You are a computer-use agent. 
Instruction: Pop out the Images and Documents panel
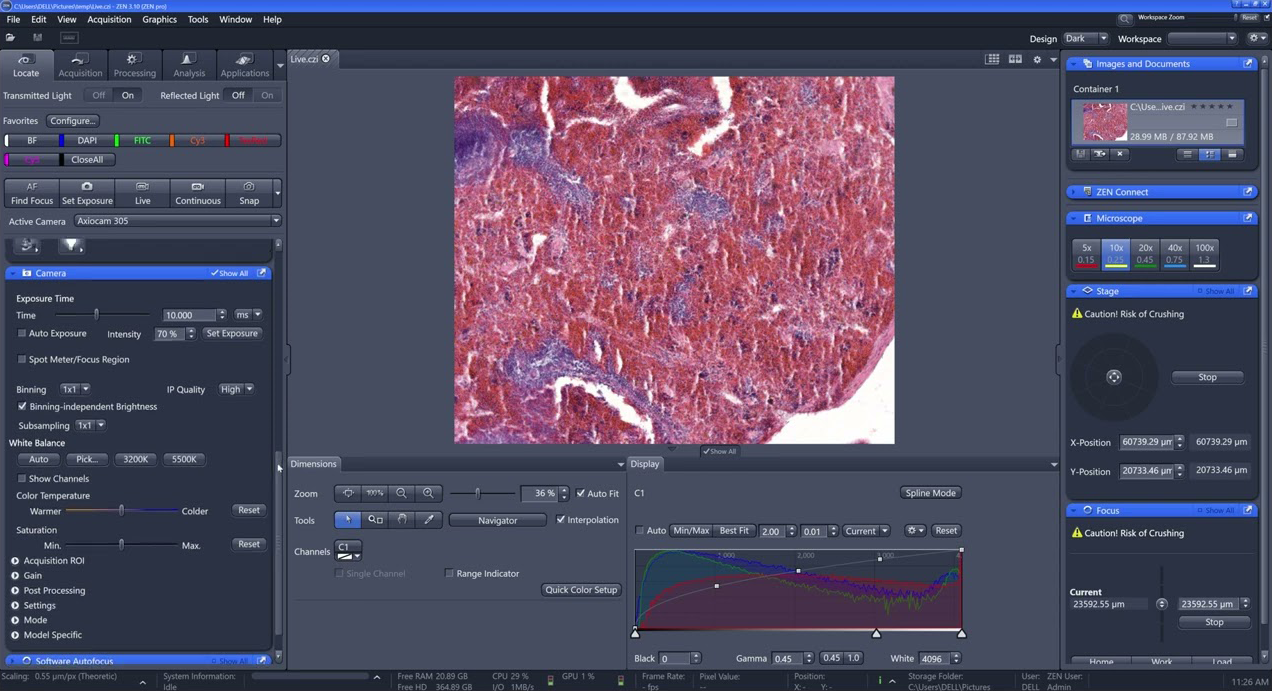click(x=1248, y=64)
